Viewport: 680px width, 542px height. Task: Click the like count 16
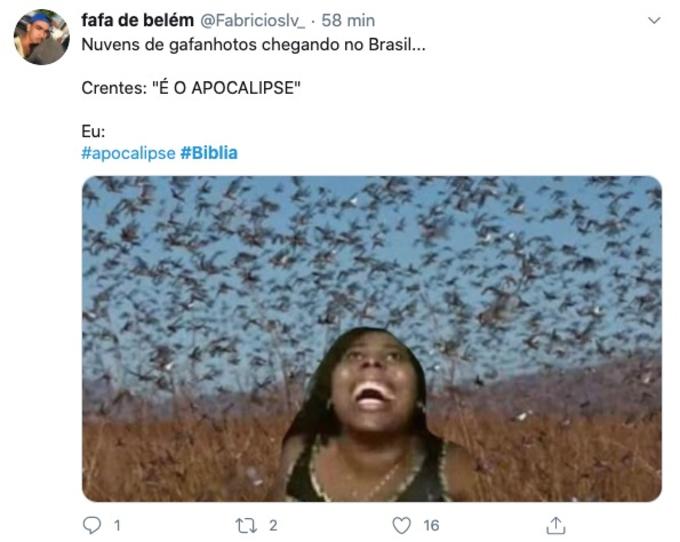click(431, 526)
